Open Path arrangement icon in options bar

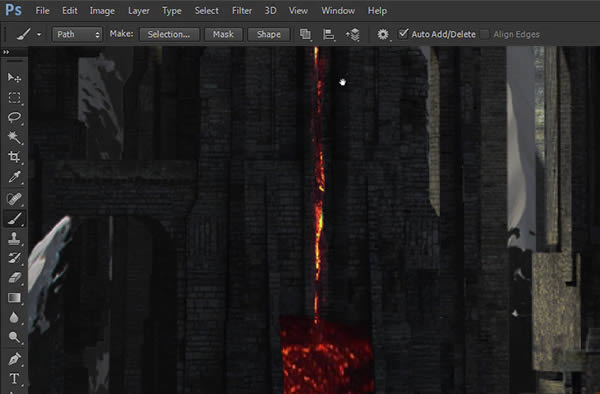tap(353, 34)
